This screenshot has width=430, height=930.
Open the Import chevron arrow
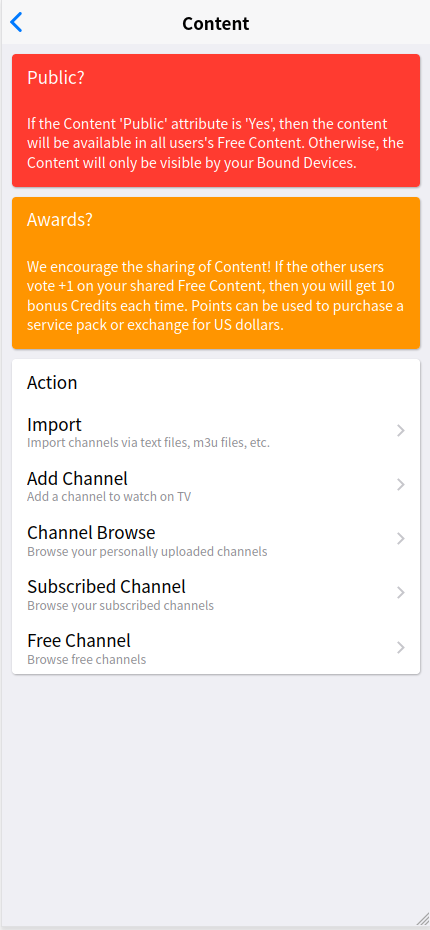point(401,431)
